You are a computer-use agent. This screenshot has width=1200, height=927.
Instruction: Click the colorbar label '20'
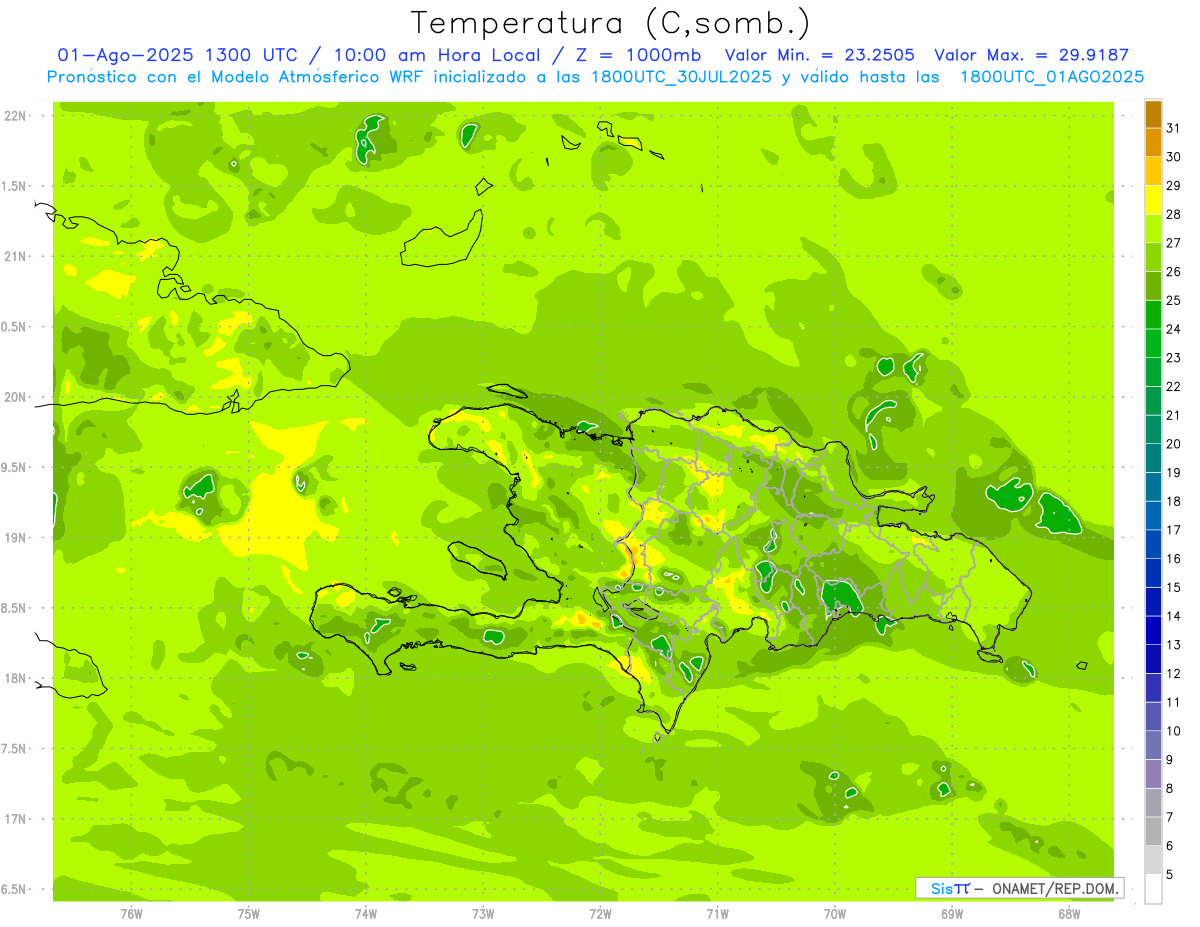(x=1174, y=444)
